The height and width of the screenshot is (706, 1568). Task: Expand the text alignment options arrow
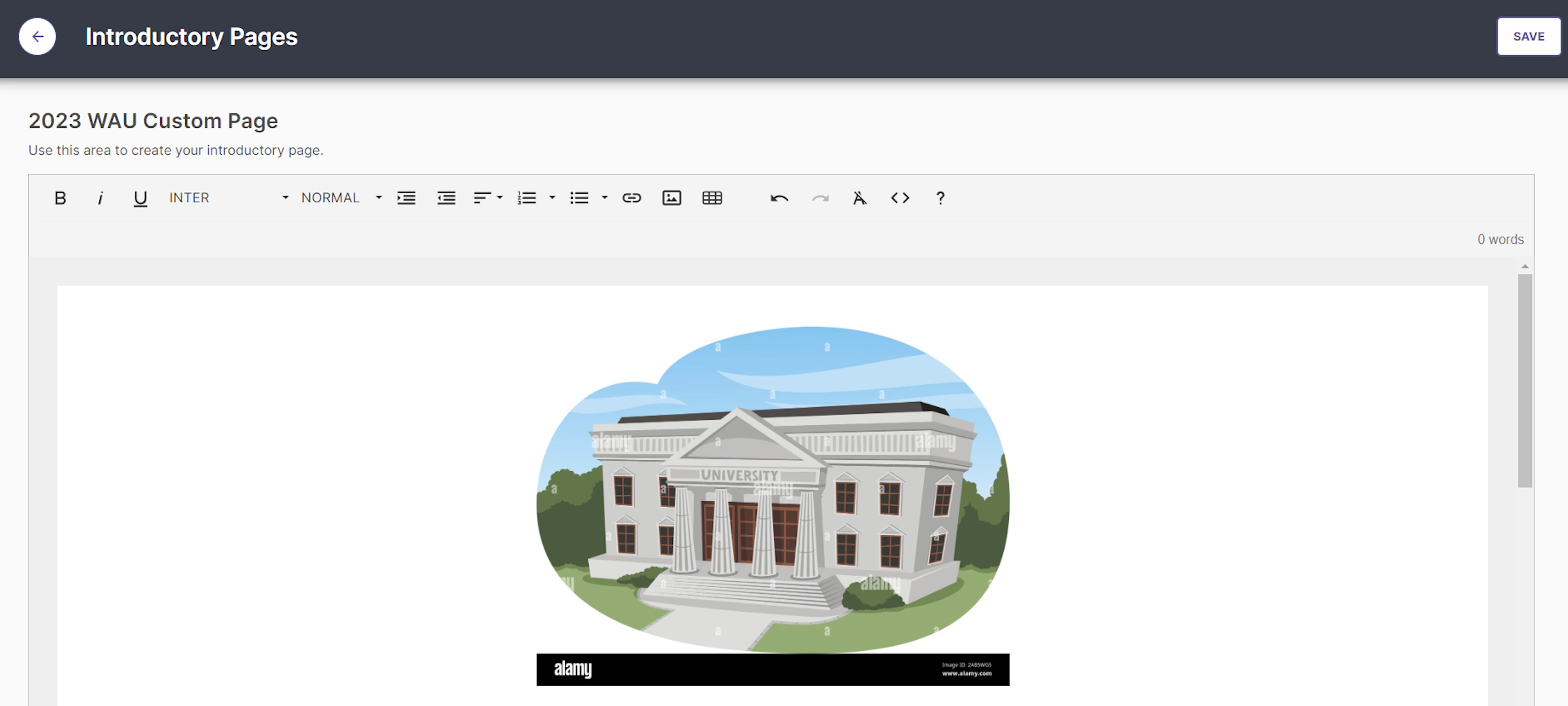[500, 198]
